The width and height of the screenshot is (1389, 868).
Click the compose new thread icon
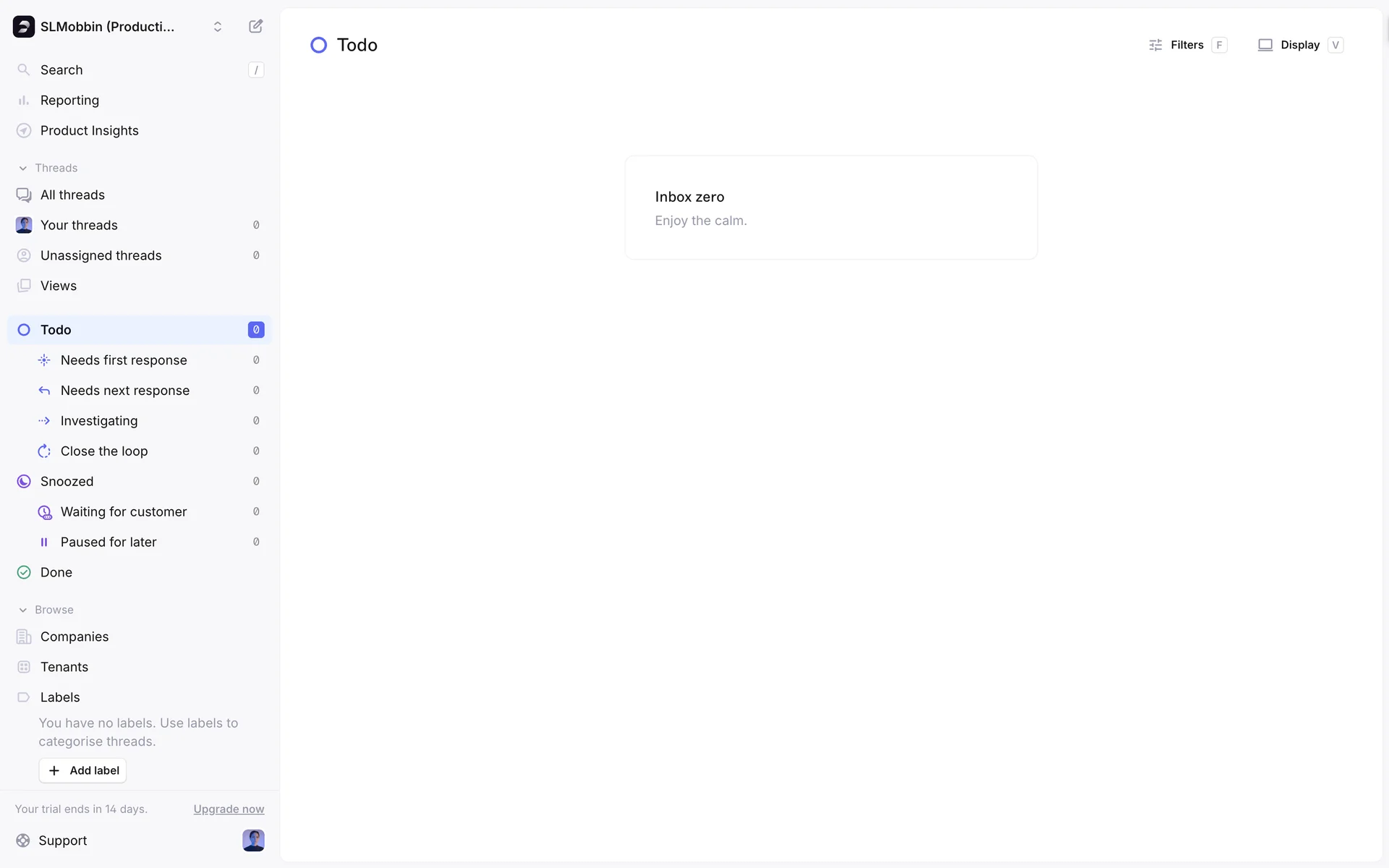tap(255, 27)
